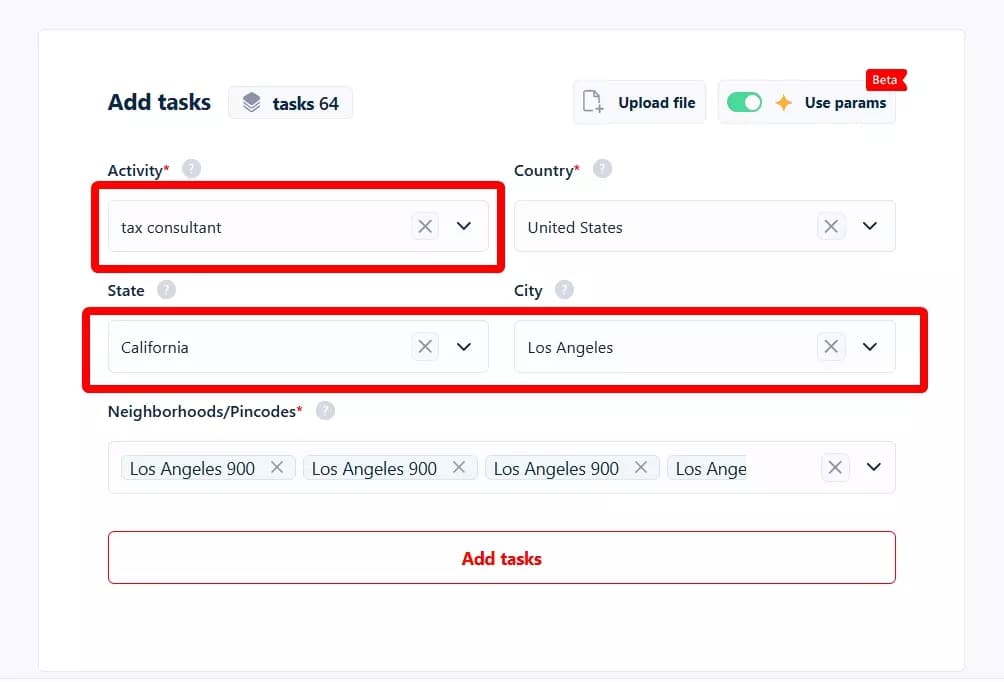Viewport: 1004px width, 682px height.
Task: Open the Country dropdown arrow
Action: pyautogui.click(x=870, y=226)
